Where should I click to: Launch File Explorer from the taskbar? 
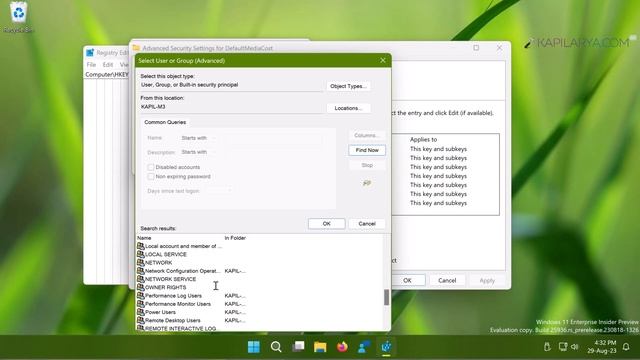(x=320, y=347)
